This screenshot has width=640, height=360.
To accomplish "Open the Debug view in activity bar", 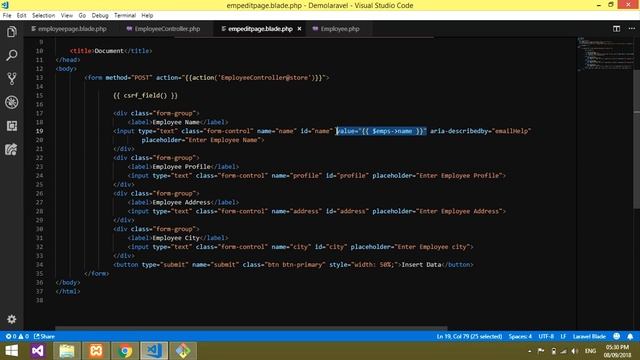I will (x=11, y=102).
